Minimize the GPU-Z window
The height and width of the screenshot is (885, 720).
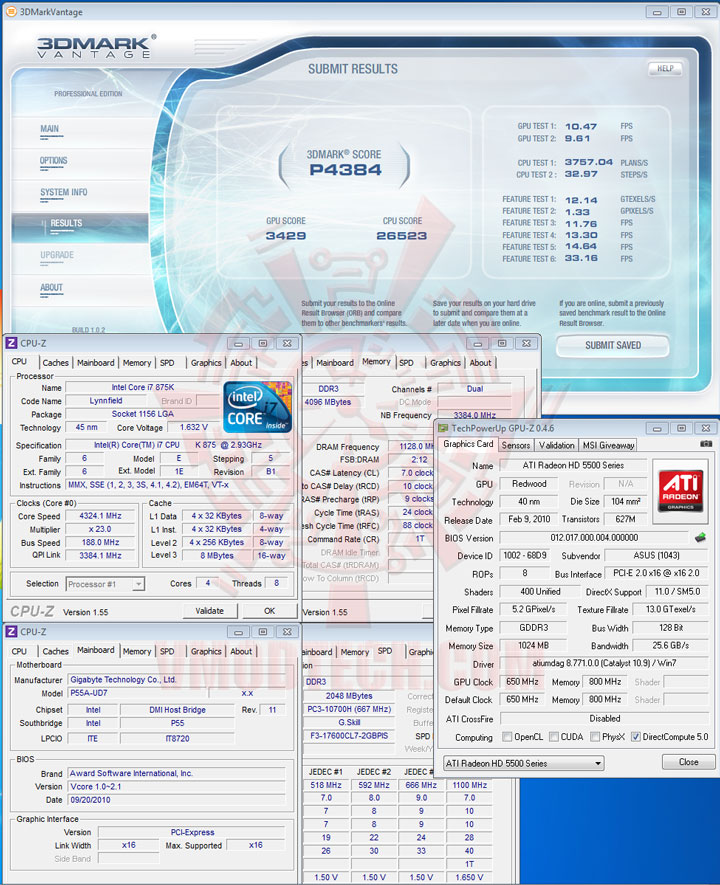[657, 428]
